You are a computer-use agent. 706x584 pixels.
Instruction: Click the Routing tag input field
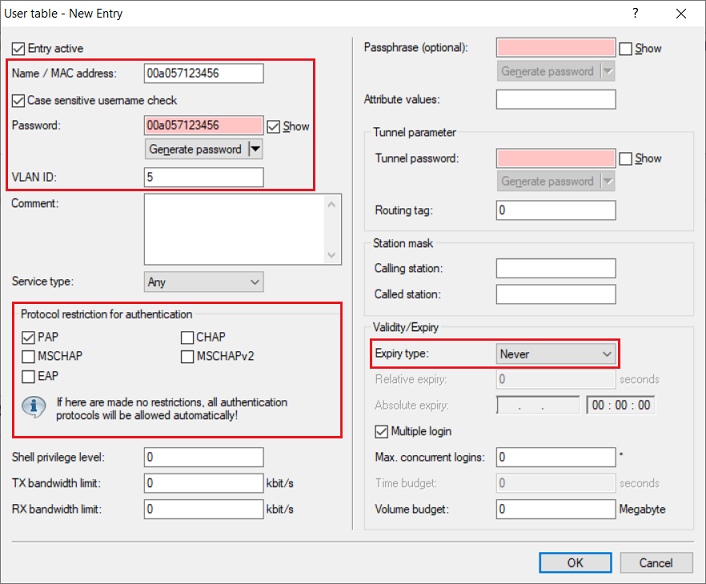click(555, 210)
